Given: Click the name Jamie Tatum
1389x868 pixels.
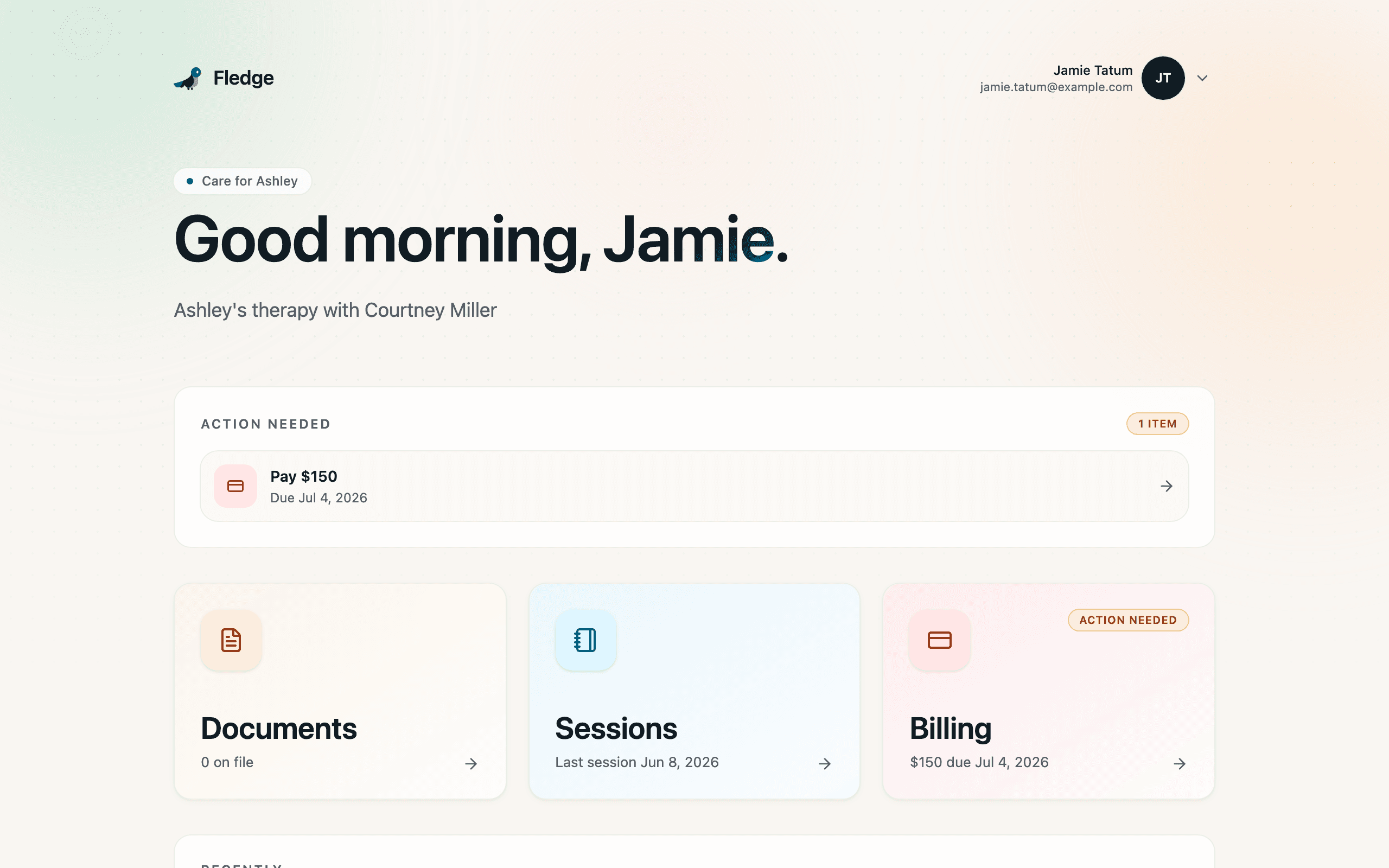Looking at the screenshot, I should [x=1093, y=70].
